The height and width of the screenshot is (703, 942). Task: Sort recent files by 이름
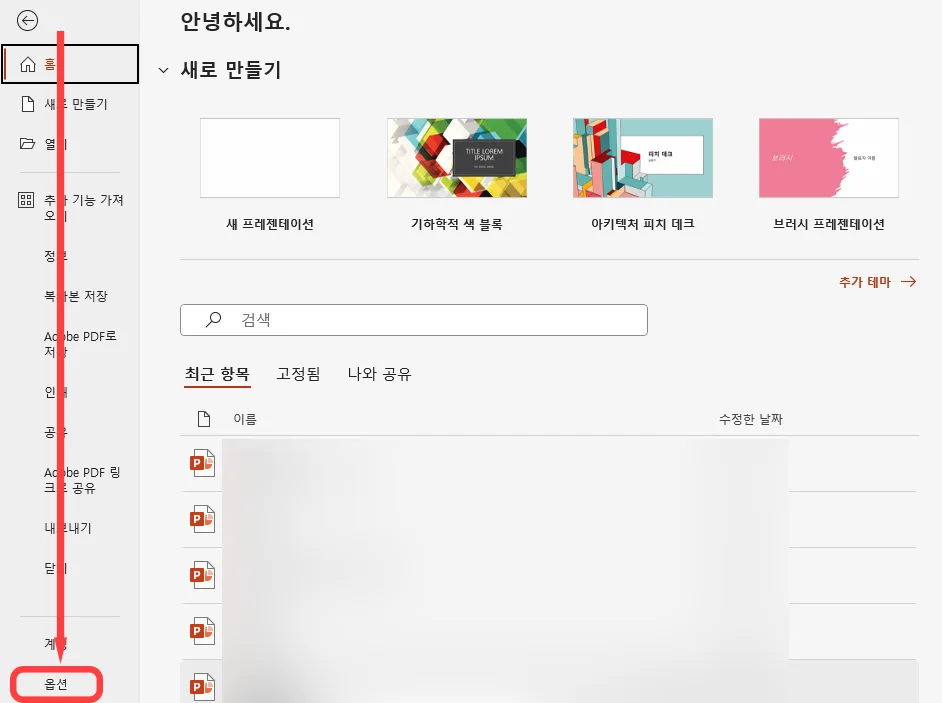pos(244,419)
